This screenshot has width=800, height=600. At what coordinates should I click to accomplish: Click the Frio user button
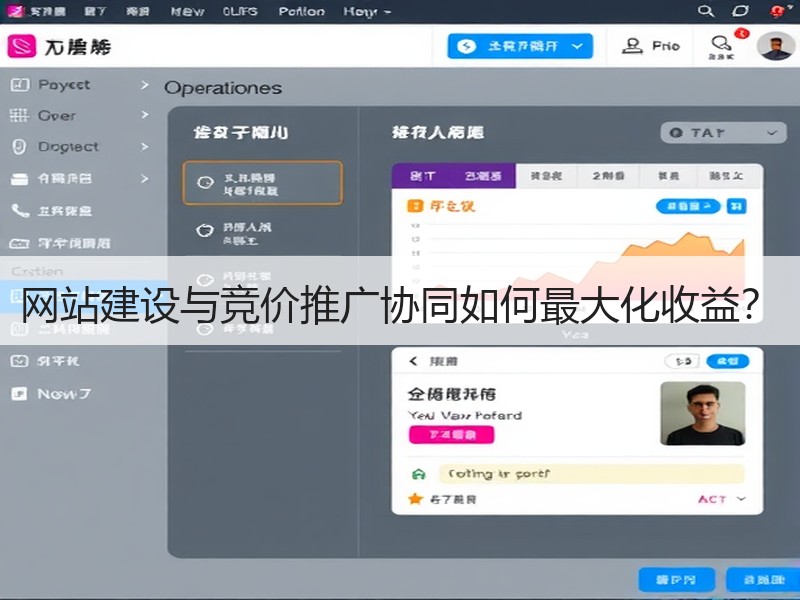point(651,46)
